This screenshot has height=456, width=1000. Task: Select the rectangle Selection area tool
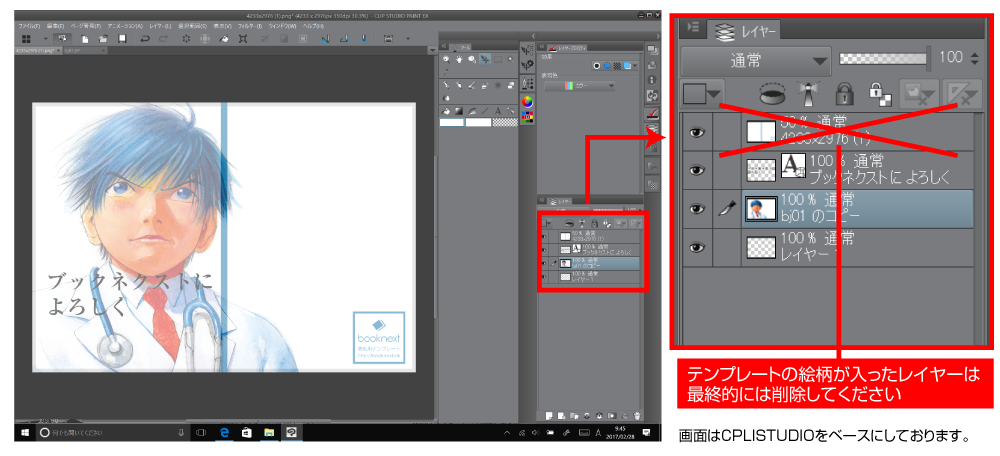(x=498, y=59)
